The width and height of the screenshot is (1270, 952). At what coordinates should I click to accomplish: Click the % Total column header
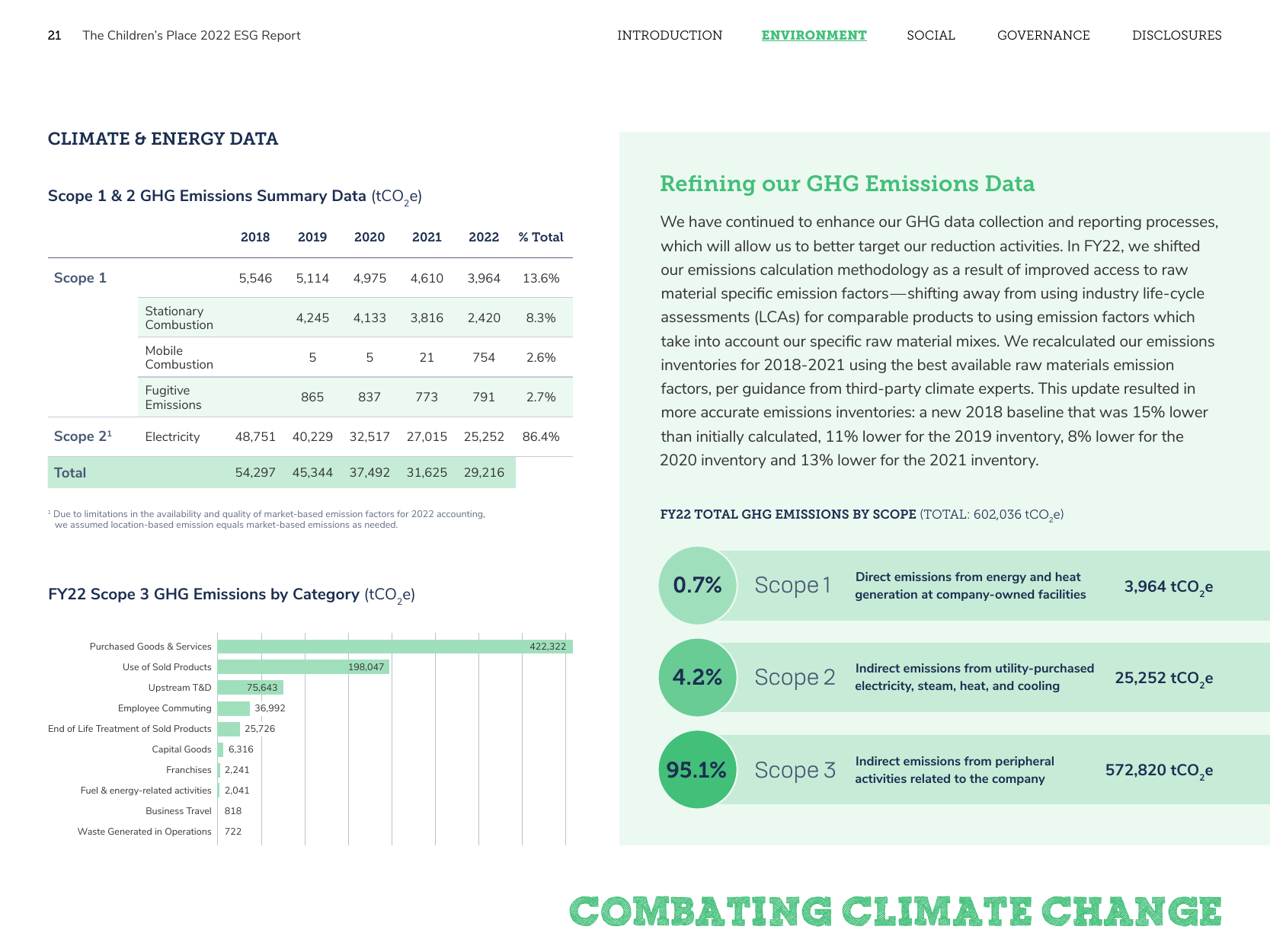pos(541,237)
